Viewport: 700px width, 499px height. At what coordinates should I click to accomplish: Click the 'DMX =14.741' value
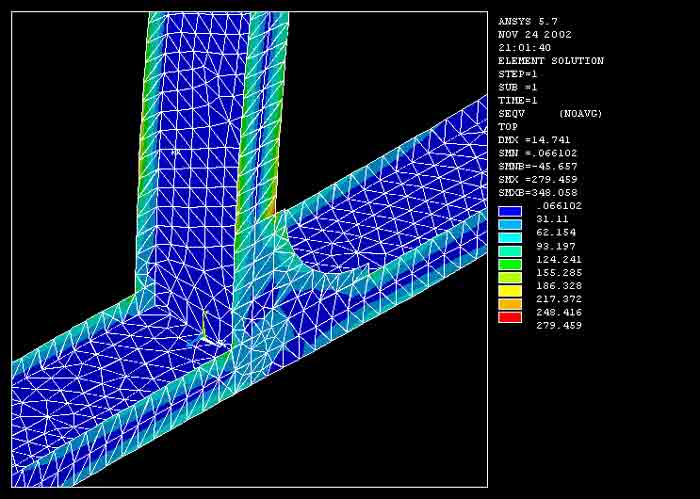point(534,140)
